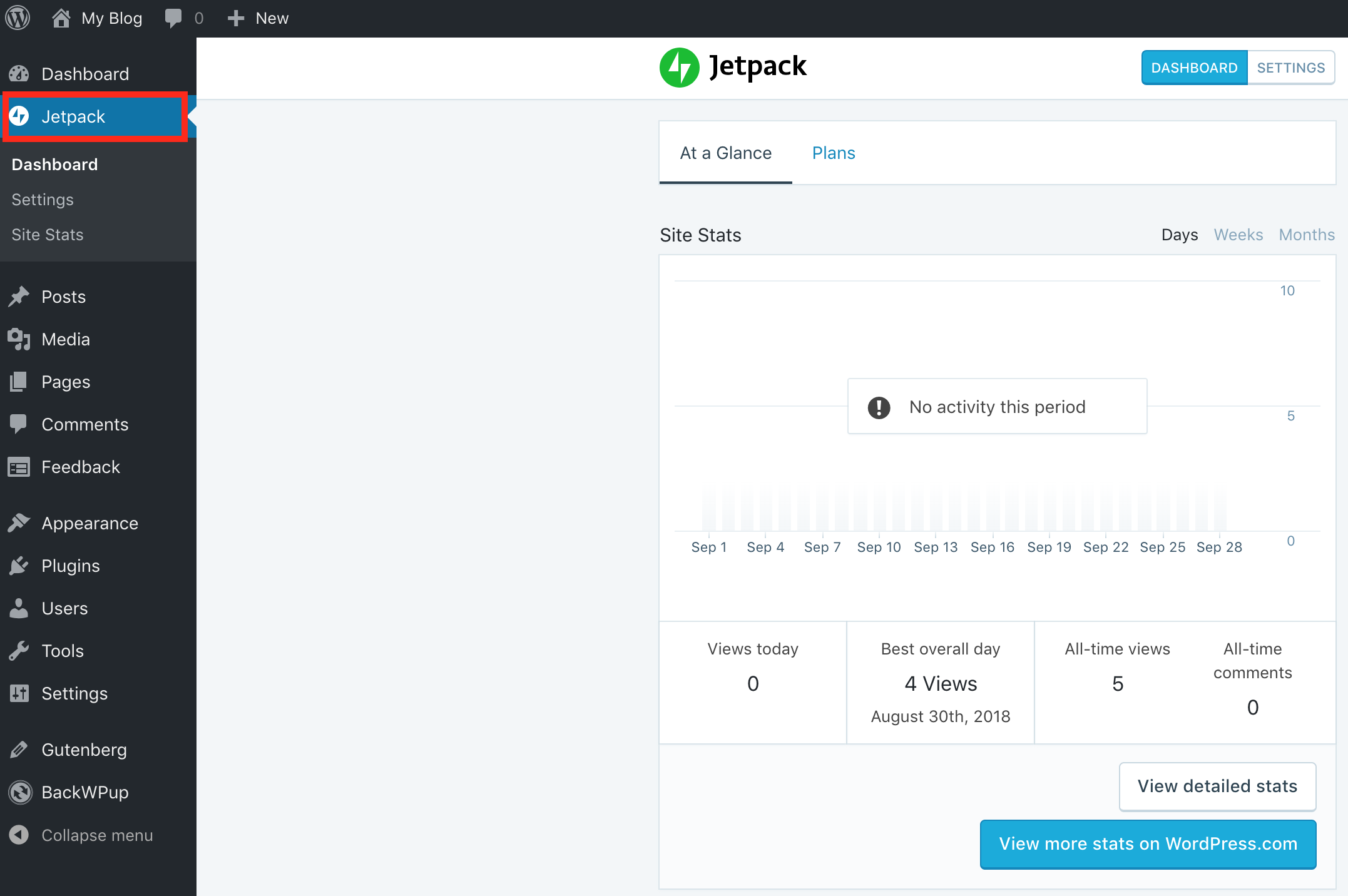Switch the stats view to Months
The width and height of the screenshot is (1348, 896).
pyautogui.click(x=1306, y=235)
